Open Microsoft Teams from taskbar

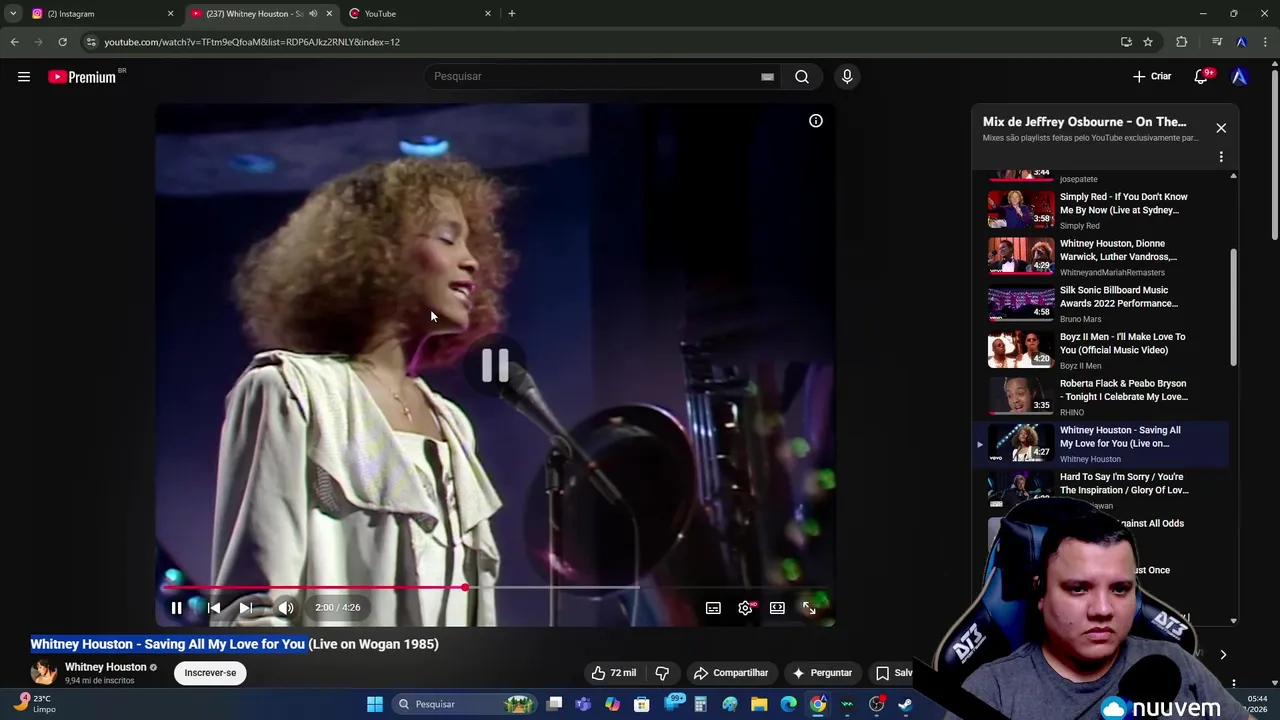[583, 704]
